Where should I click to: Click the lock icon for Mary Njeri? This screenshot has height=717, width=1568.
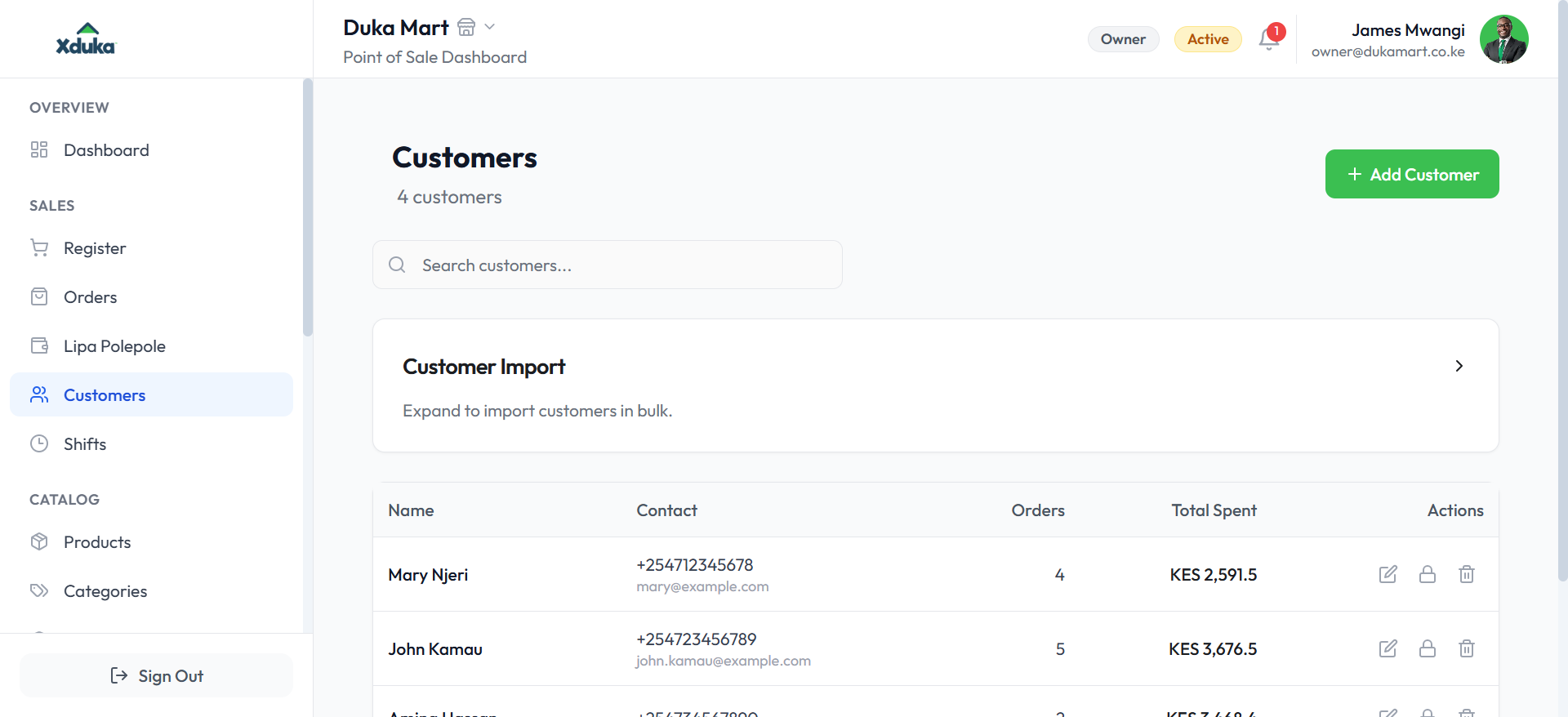[1428, 574]
